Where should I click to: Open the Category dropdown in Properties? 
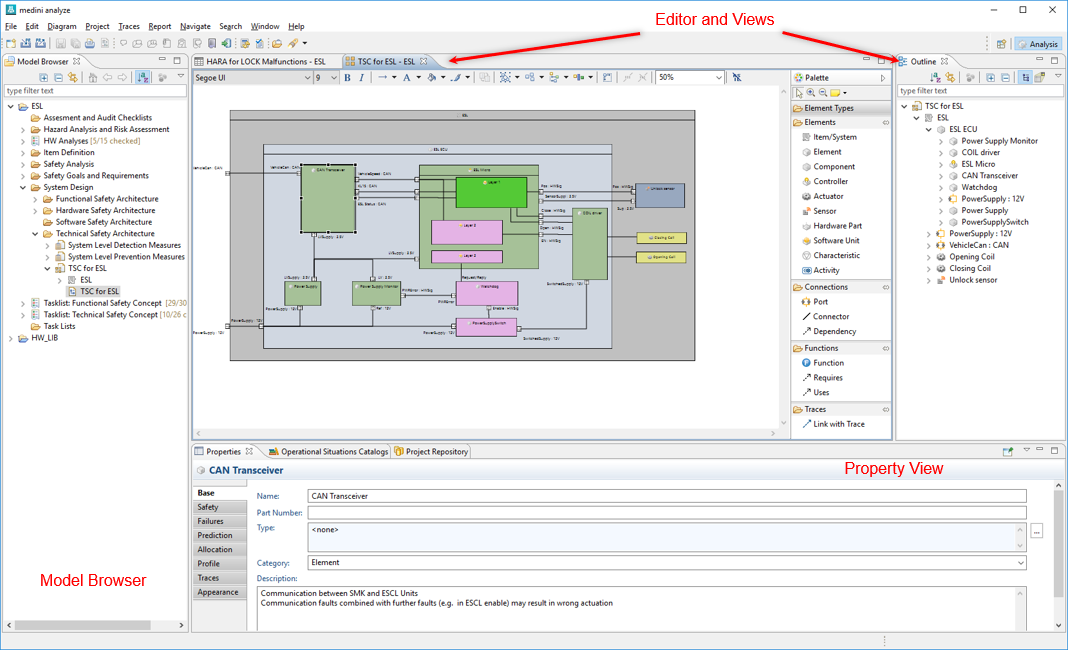coord(1021,563)
